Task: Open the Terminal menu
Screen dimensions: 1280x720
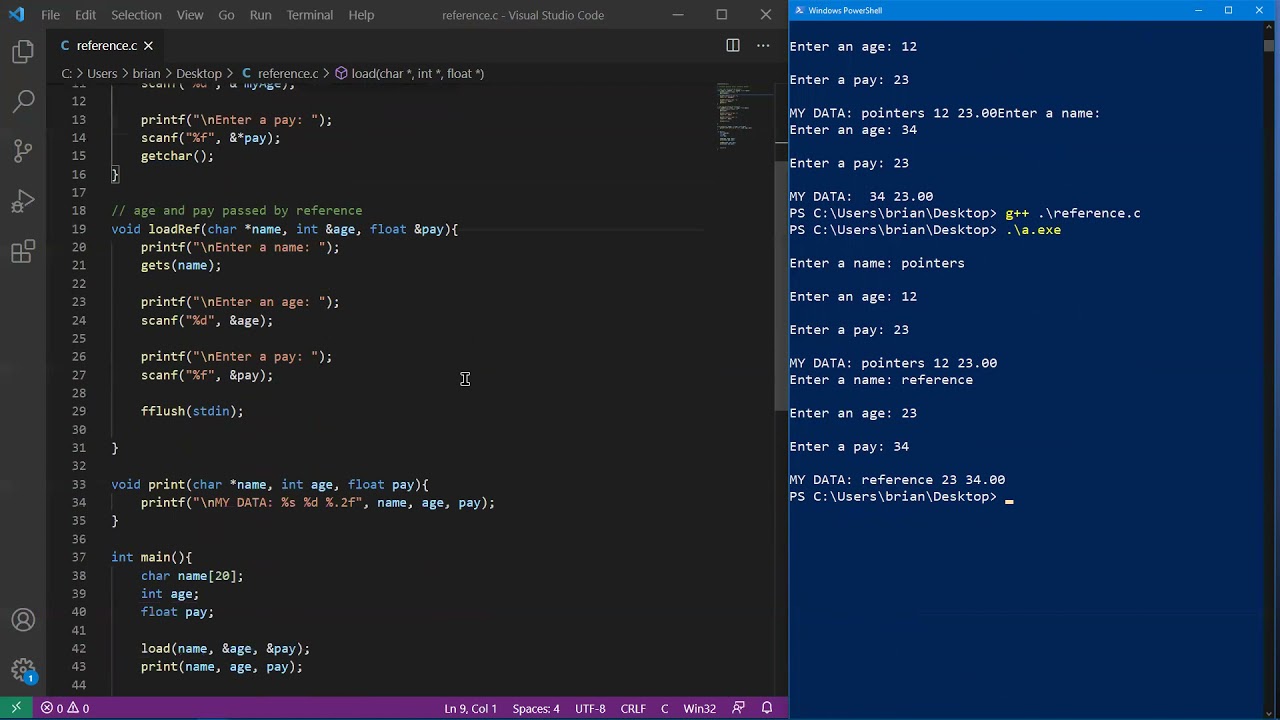Action: click(309, 15)
